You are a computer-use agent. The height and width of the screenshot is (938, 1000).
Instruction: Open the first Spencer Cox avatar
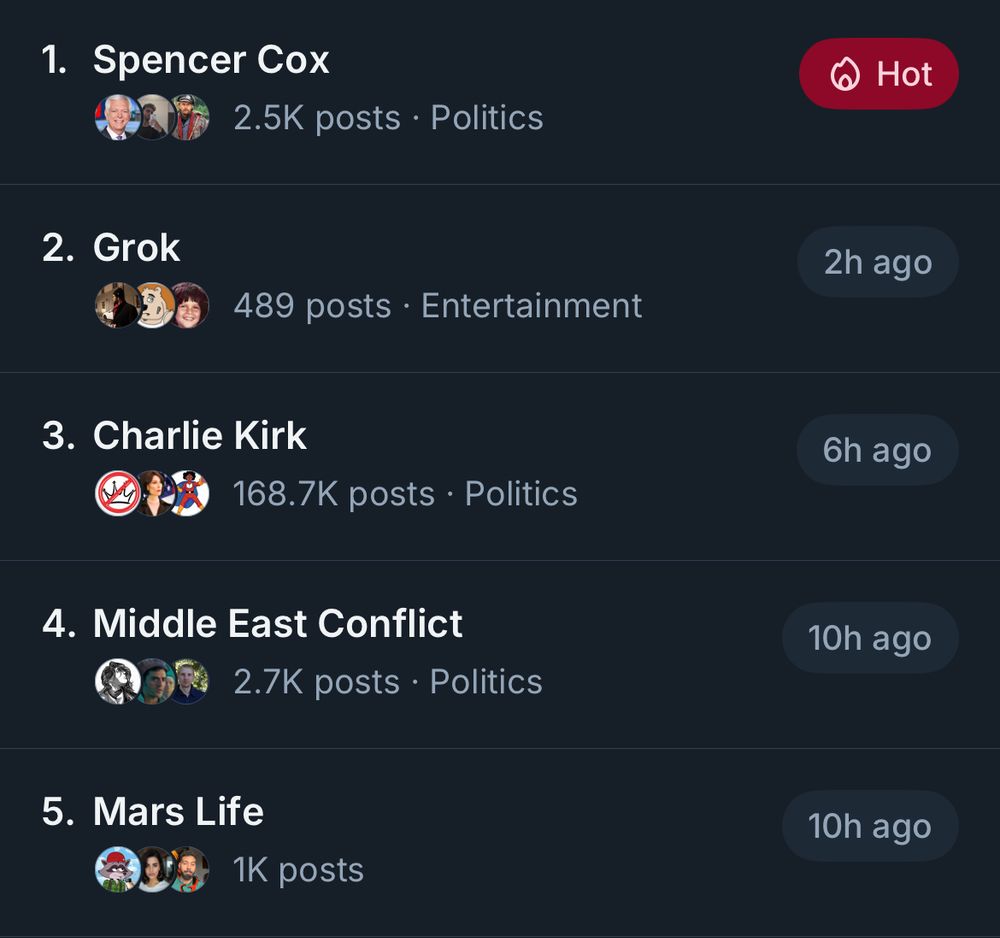tap(116, 117)
